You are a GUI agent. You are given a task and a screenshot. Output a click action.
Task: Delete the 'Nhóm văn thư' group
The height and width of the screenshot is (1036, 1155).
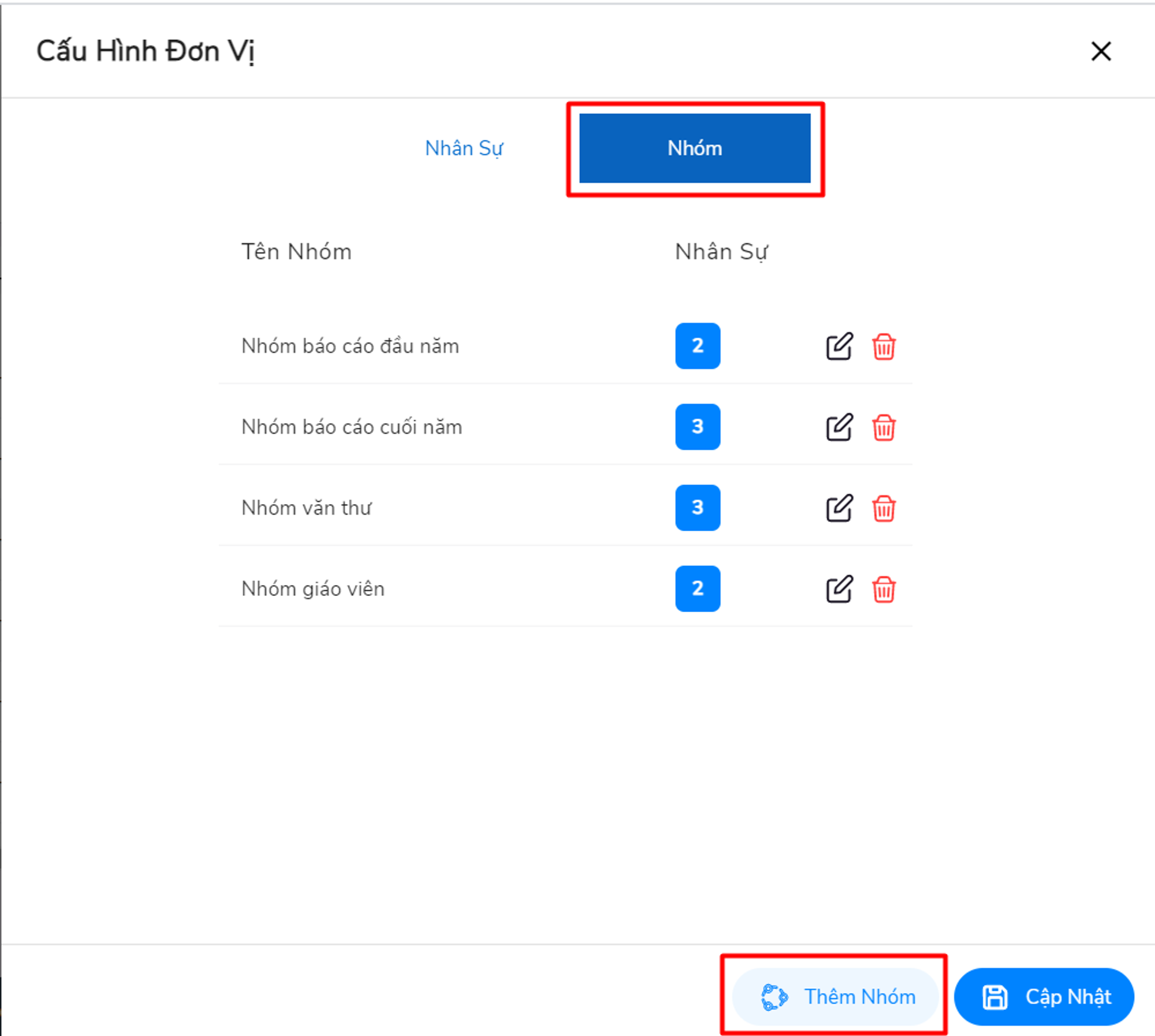[884, 508]
